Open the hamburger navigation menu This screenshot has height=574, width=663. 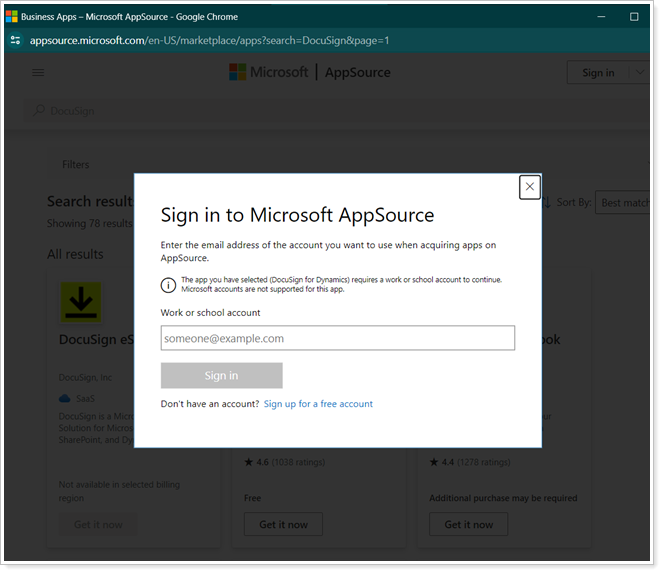tap(38, 72)
